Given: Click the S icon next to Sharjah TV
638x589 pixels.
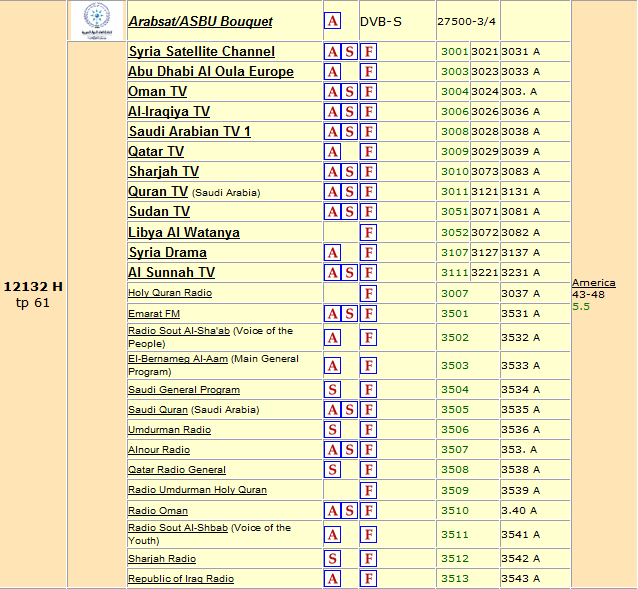Looking at the screenshot, I should click(x=350, y=171).
